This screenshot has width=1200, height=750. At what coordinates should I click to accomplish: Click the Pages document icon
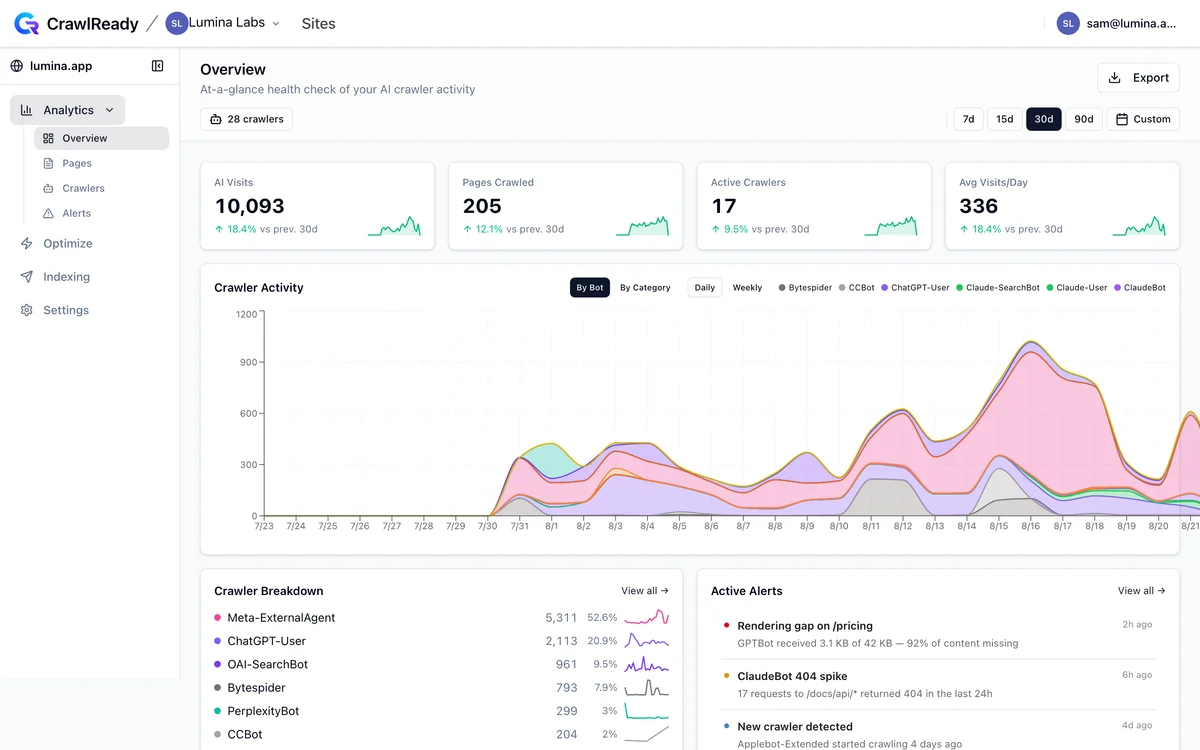point(48,163)
